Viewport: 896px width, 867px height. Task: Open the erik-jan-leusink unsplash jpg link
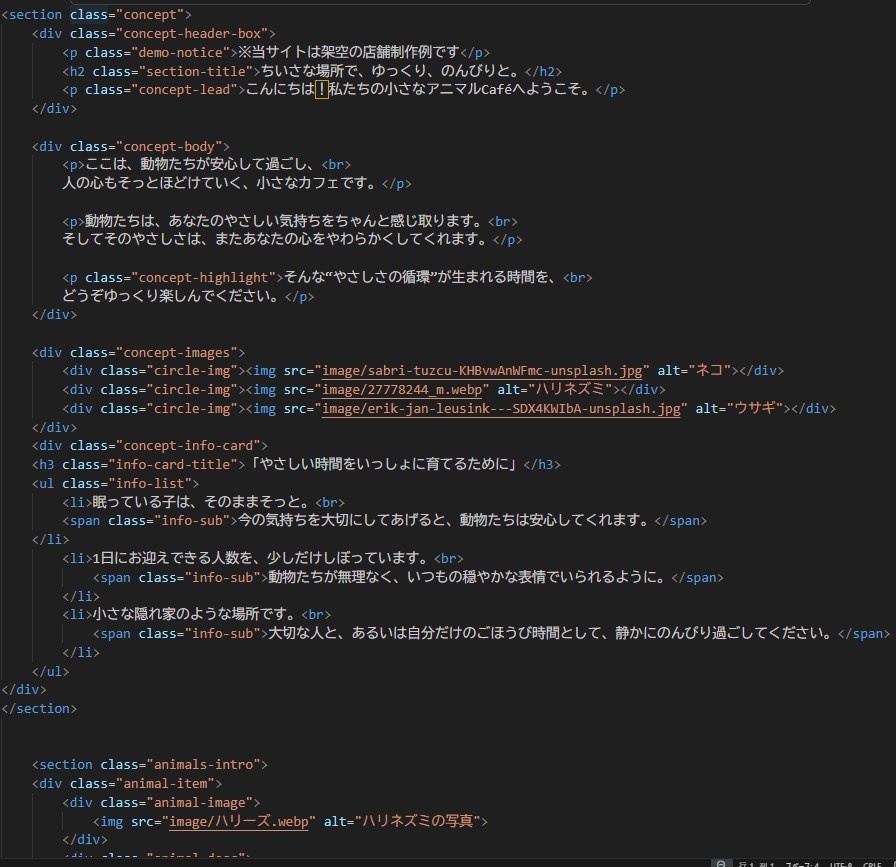click(x=500, y=408)
